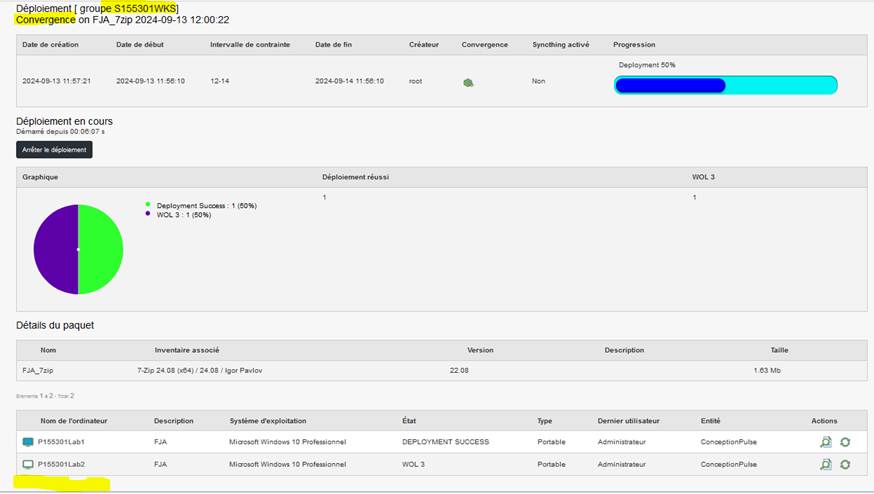Image resolution: width=874 pixels, height=494 pixels.
Task: Click the purple WOL 3 legend dot
Action: pyautogui.click(x=149, y=213)
